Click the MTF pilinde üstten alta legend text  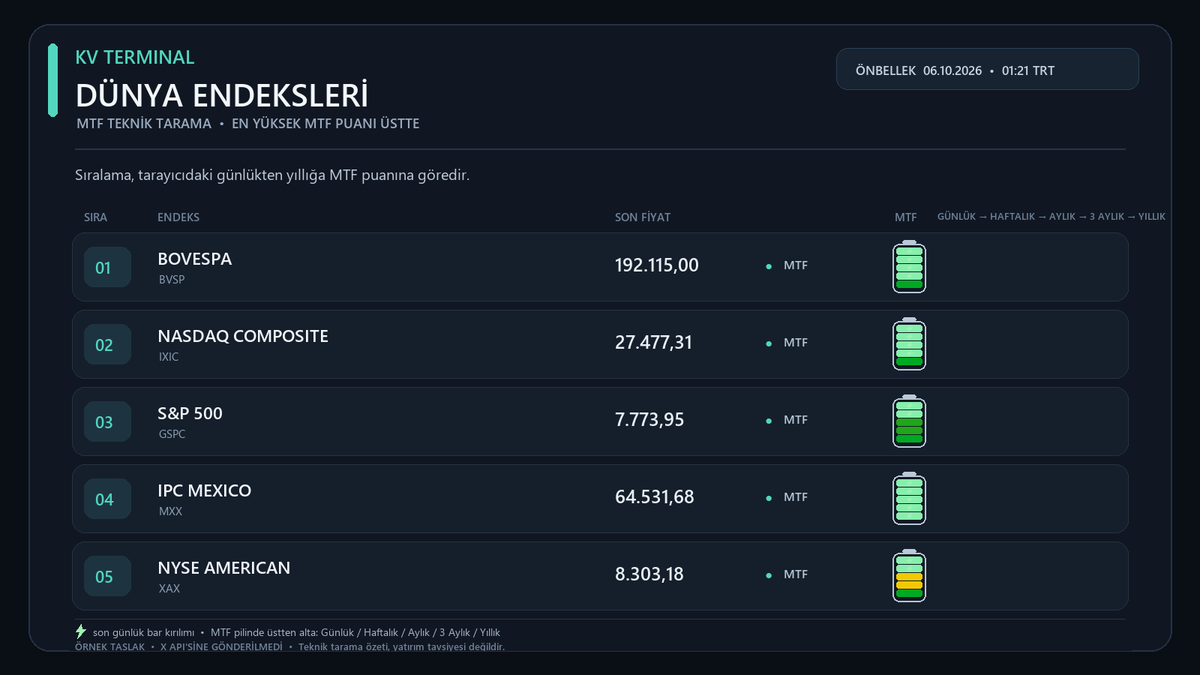[355, 633]
